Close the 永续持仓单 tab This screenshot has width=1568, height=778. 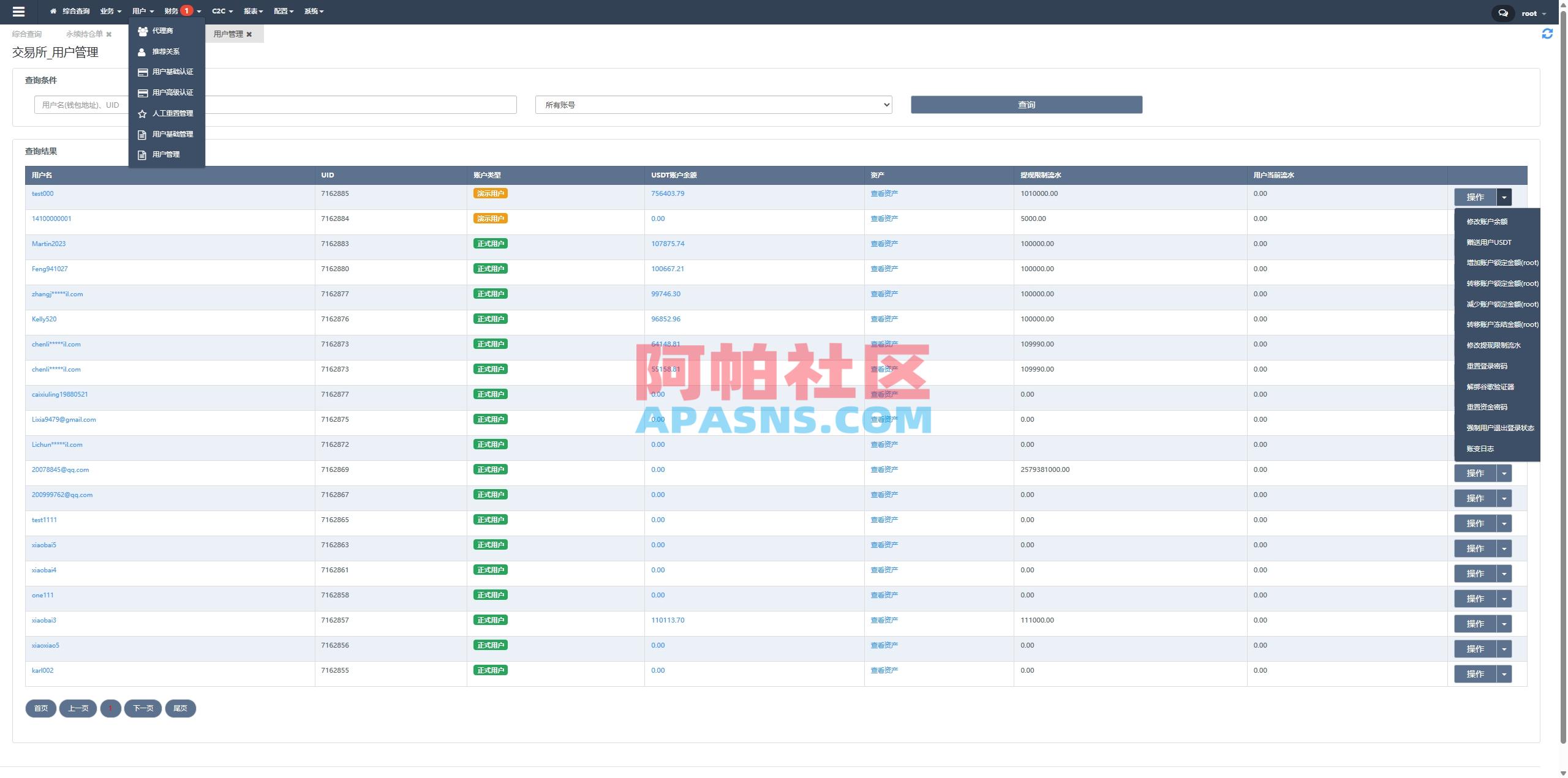click(108, 34)
